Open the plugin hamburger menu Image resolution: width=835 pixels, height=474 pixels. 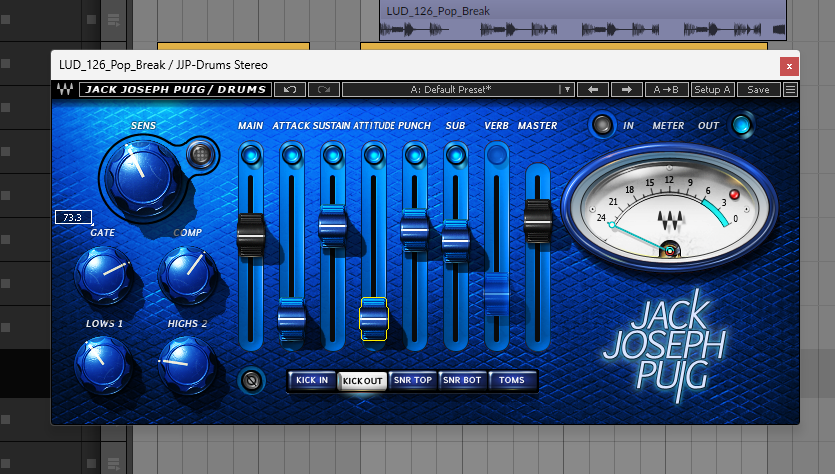click(790, 89)
